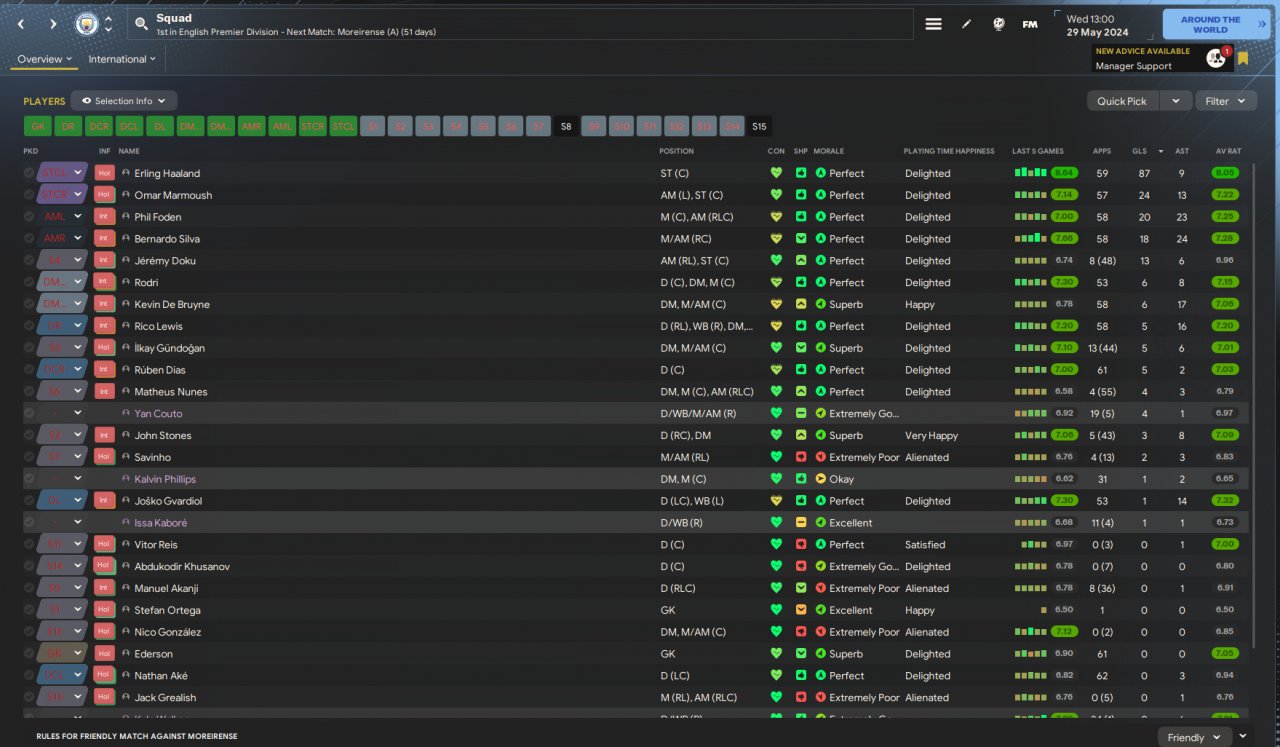
Task: Toggle the pick checkmark for Rodri
Action: pos(29,283)
